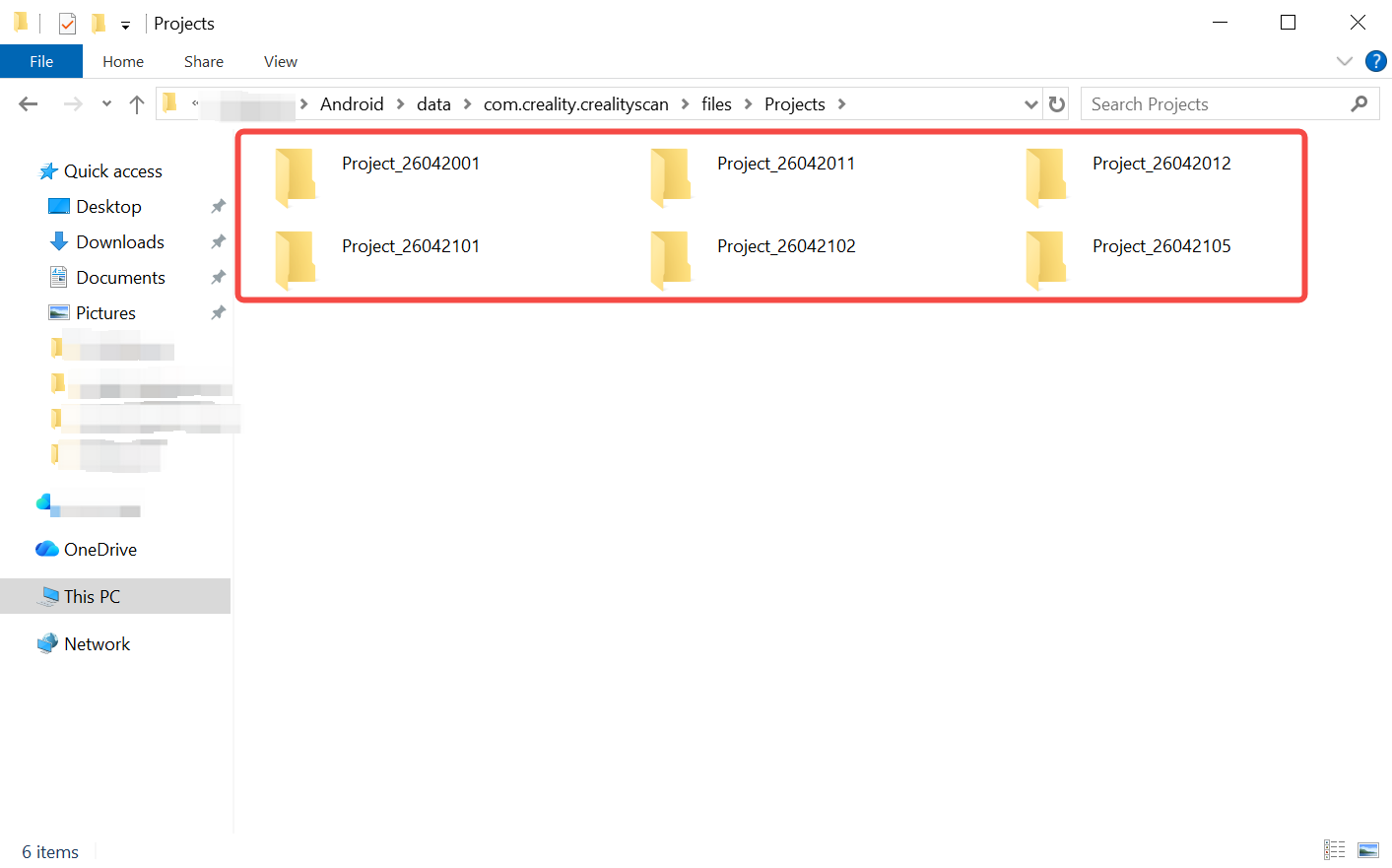Click the Back navigation arrow
This screenshot has width=1392, height=868.
tap(29, 104)
